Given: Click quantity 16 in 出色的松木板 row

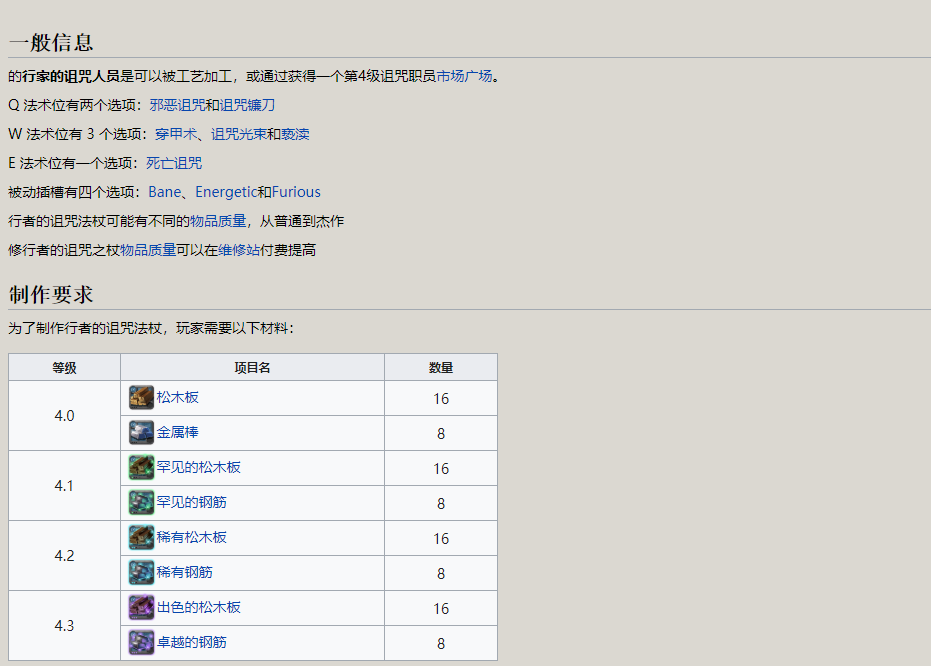Looking at the screenshot, I should click(441, 608).
